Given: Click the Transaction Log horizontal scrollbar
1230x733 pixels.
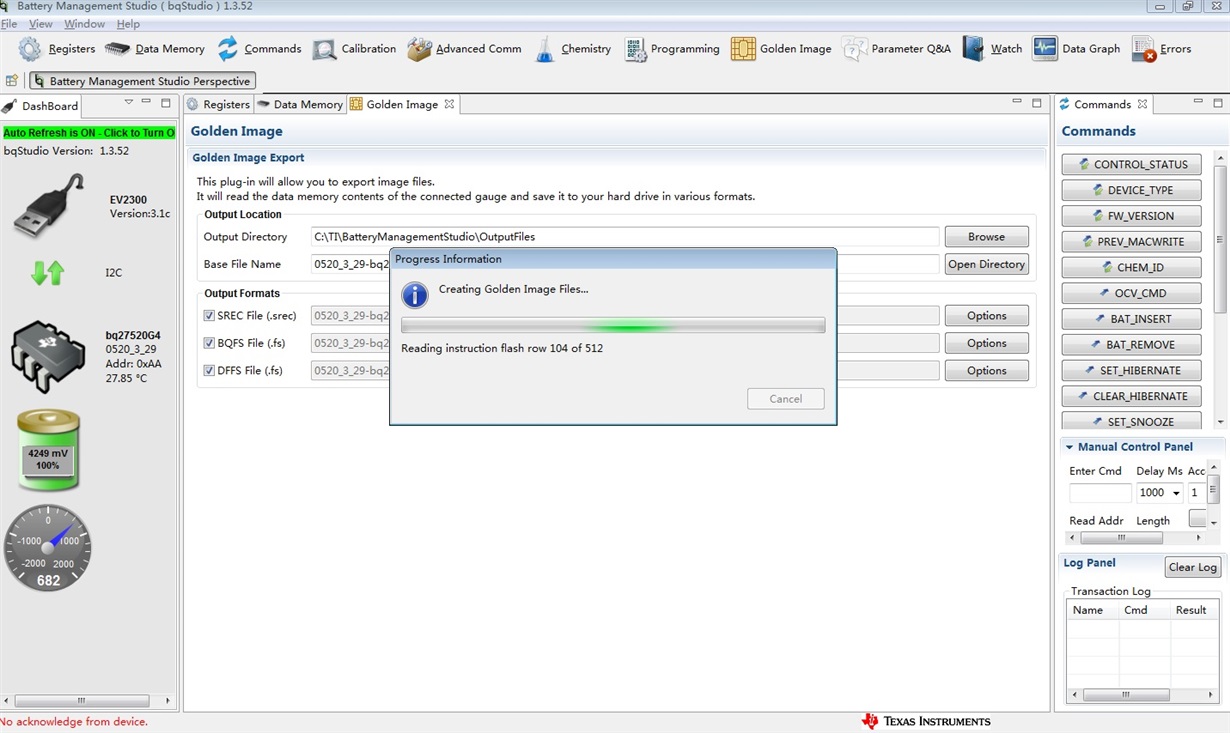Looking at the screenshot, I should tap(1128, 694).
